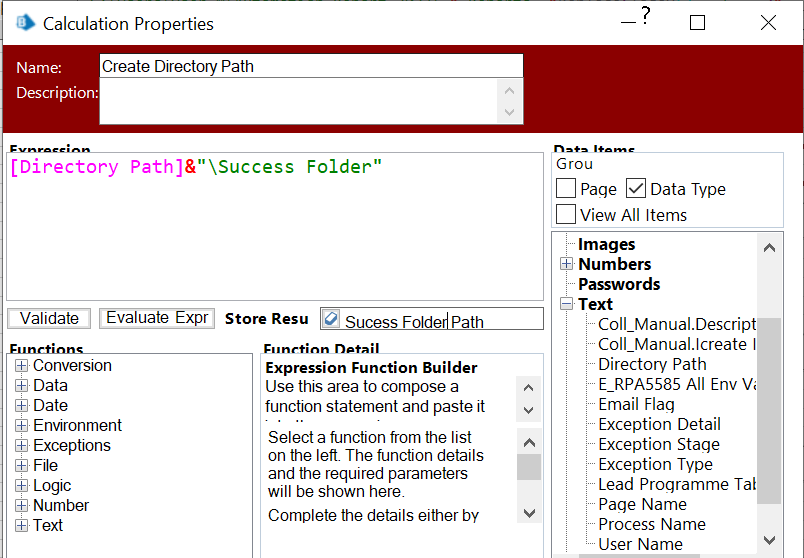Click the eraser icon in Store Result field
This screenshot has width=804, height=558.
331,318
